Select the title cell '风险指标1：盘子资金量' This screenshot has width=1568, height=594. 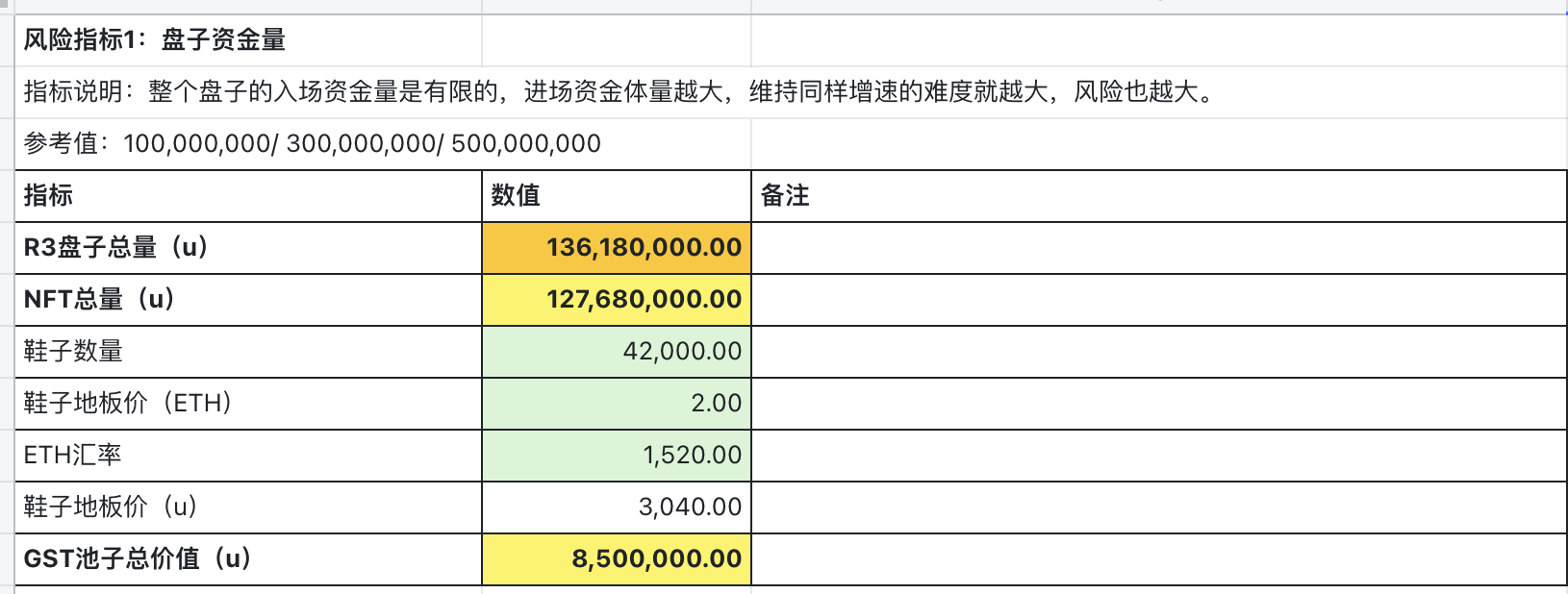248,40
